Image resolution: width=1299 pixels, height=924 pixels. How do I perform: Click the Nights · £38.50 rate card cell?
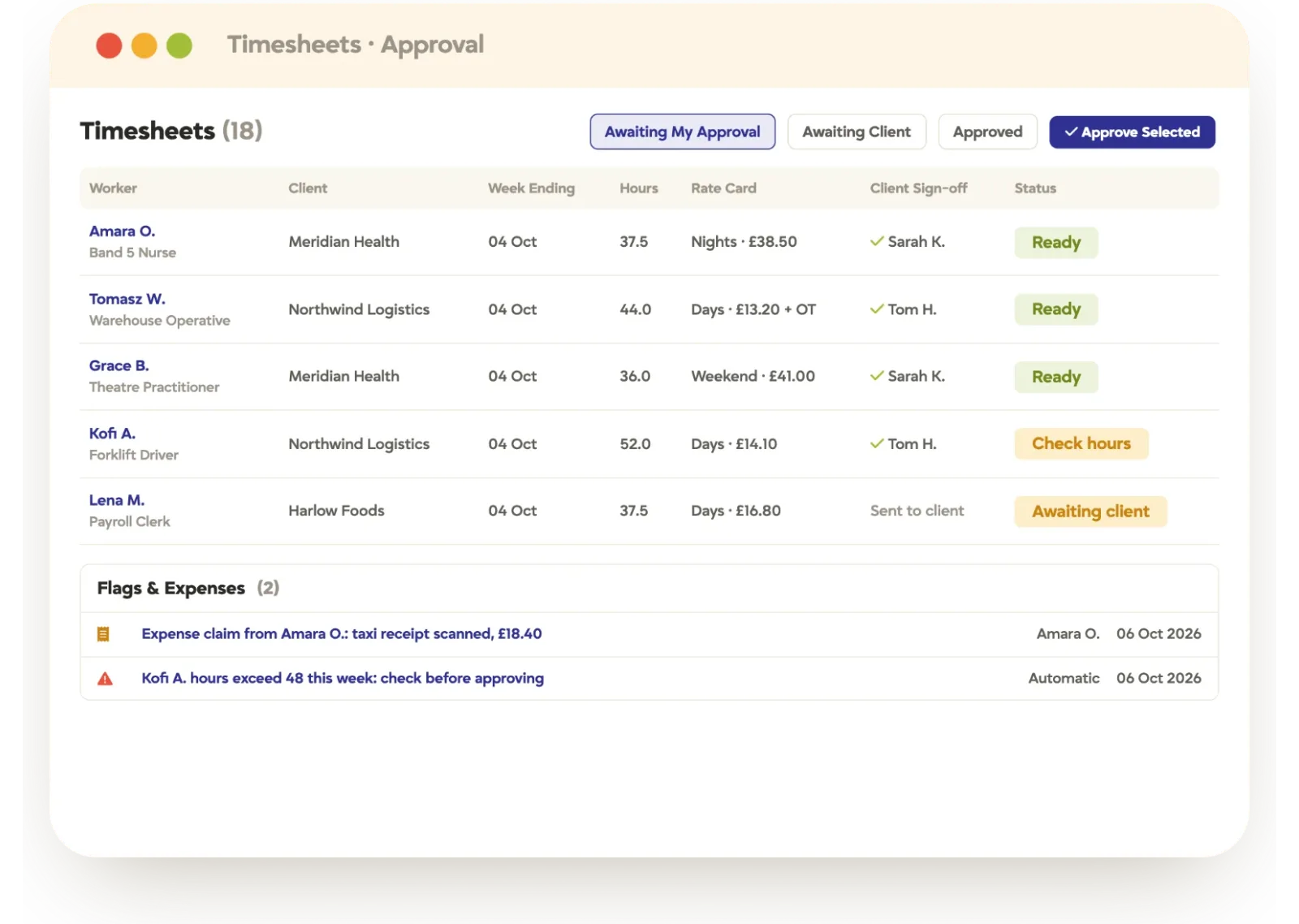[x=744, y=242]
